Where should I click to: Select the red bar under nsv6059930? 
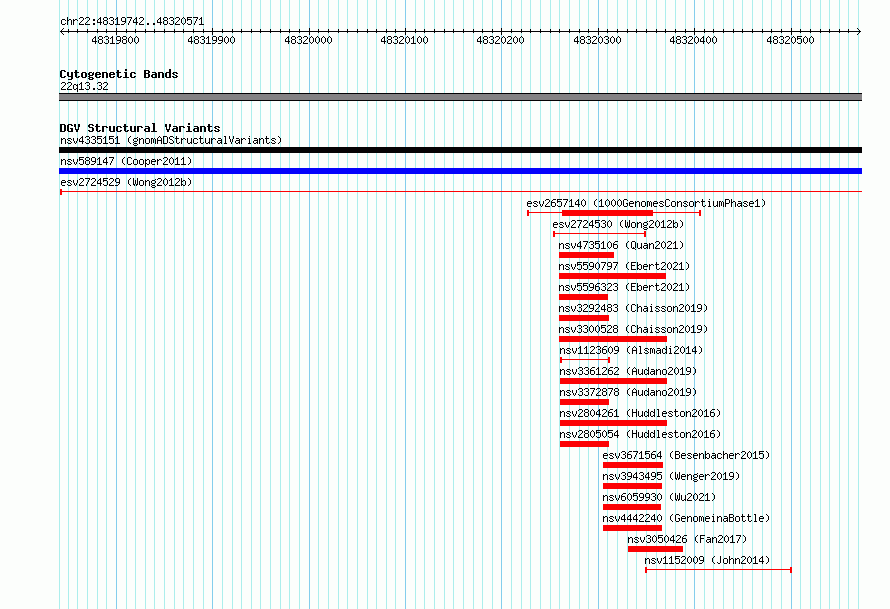[632, 507]
